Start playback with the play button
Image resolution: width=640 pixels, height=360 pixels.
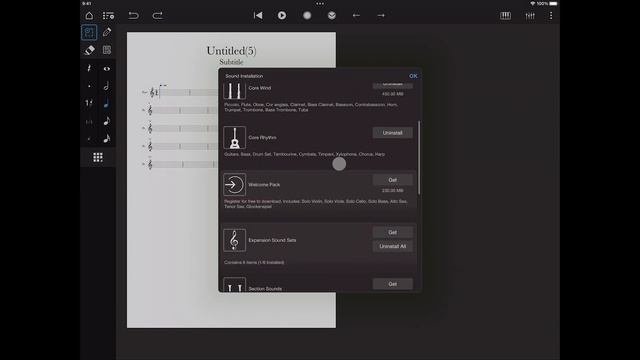point(282,16)
